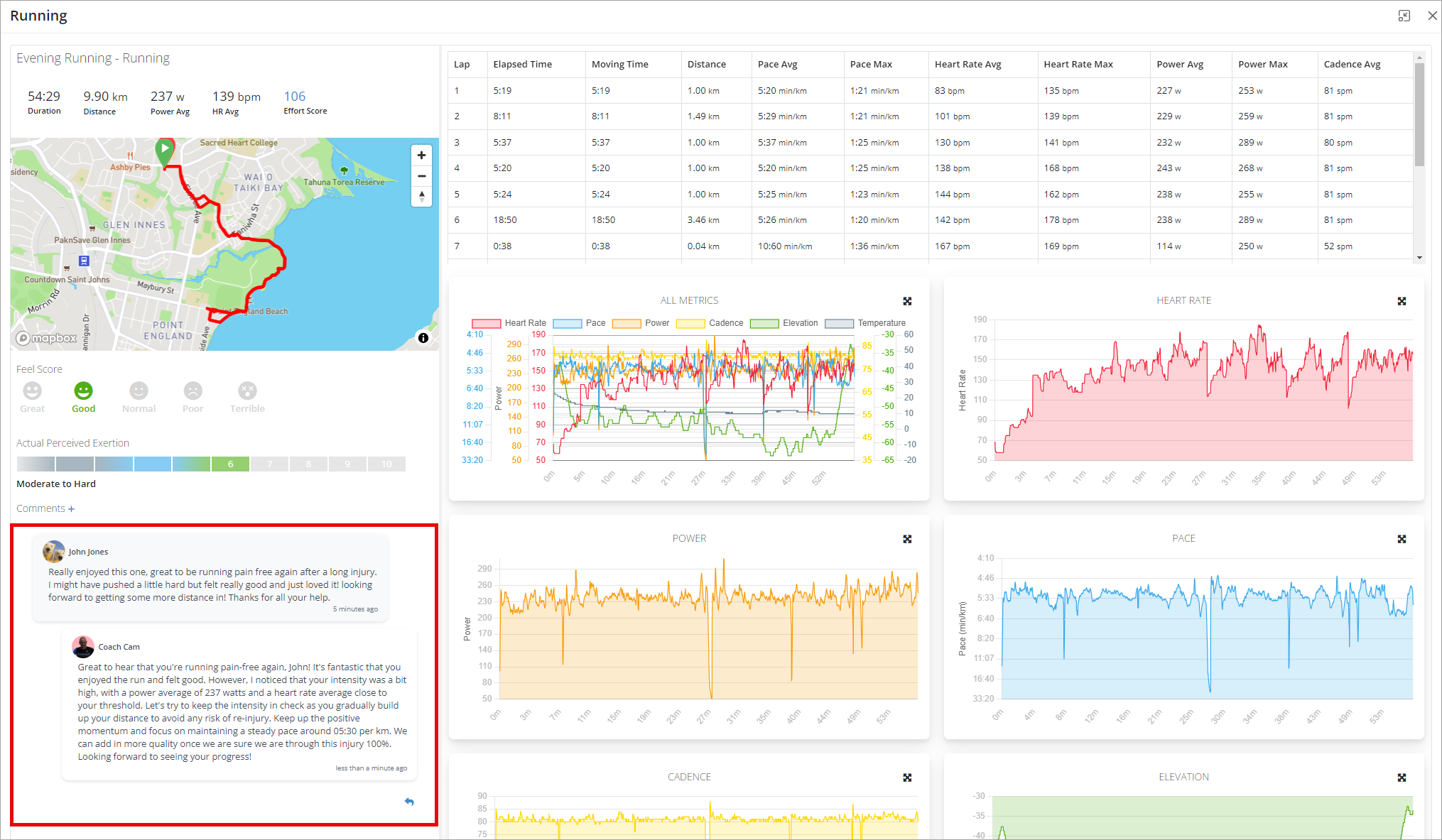Click the lap table scrollbar thumb
Image resolution: width=1442 pixels, height=840 pixels.
pyautogui.click(x=1419, y=114)
